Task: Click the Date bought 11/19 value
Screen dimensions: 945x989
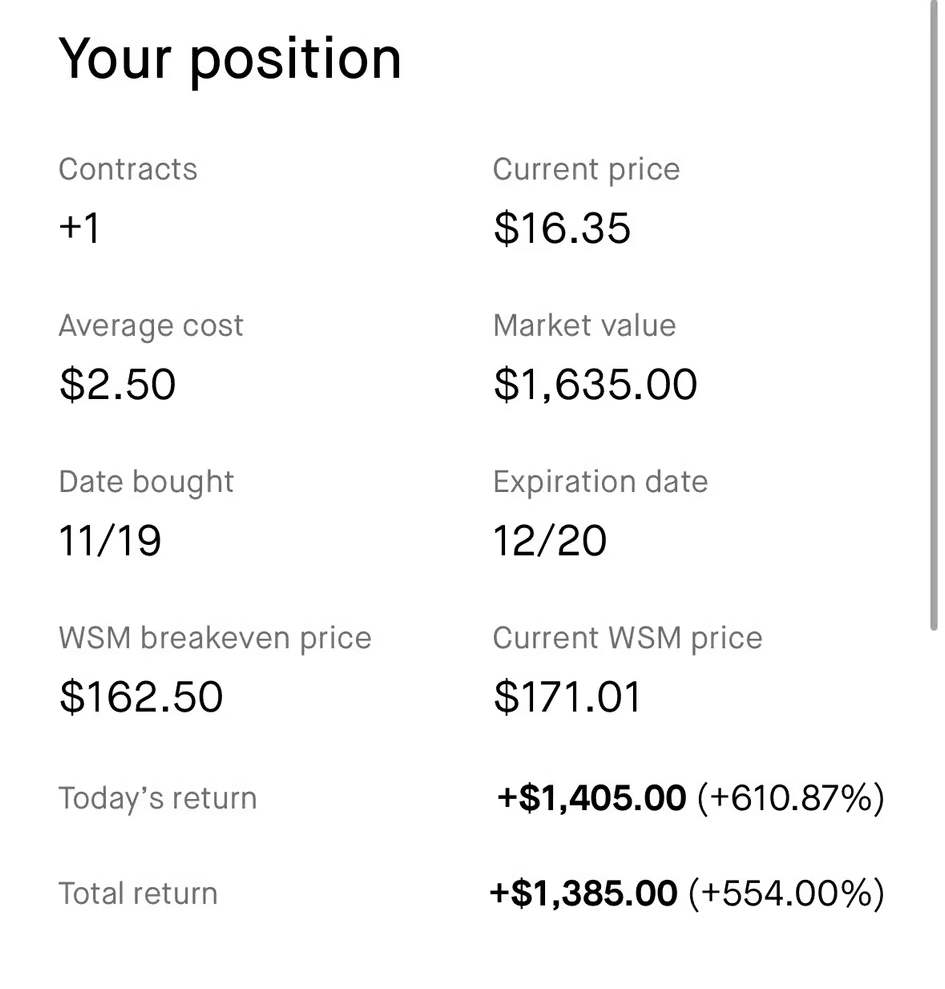Action: pos(110,541)
